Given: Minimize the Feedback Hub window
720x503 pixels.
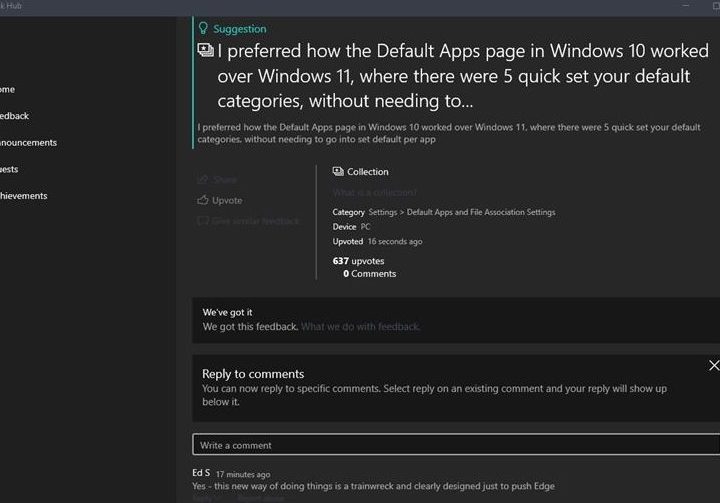Looking at the screenshot, I should [x=686, y=6].
